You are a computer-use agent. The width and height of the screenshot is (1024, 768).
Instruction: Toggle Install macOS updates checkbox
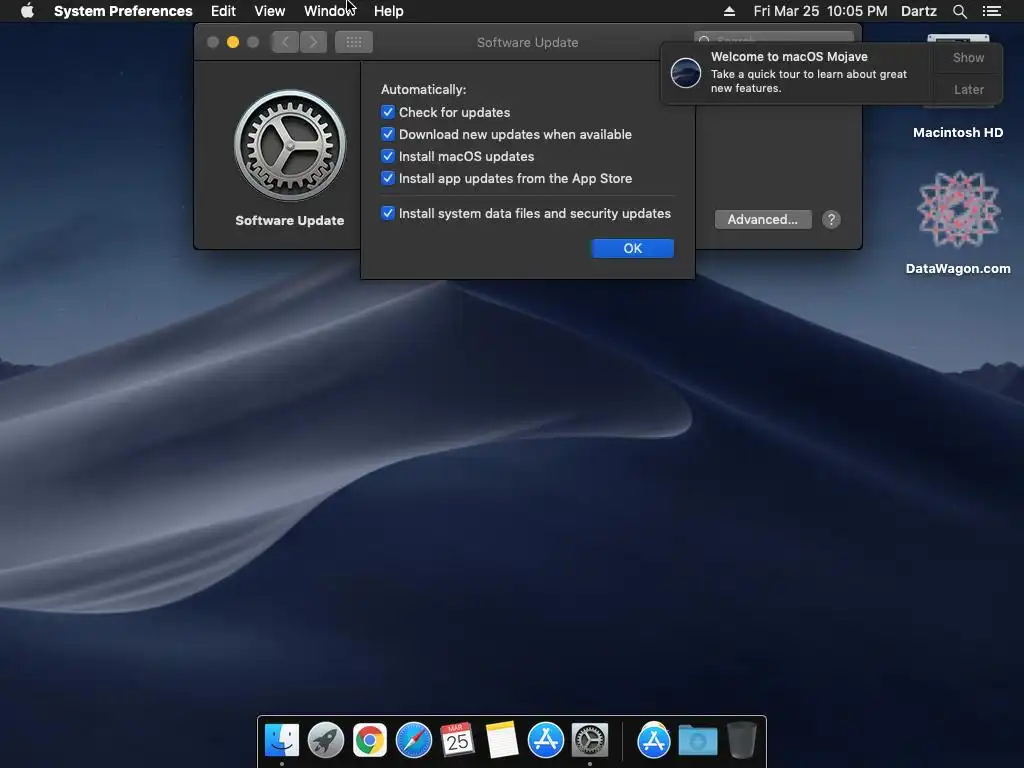pos(388,157)
